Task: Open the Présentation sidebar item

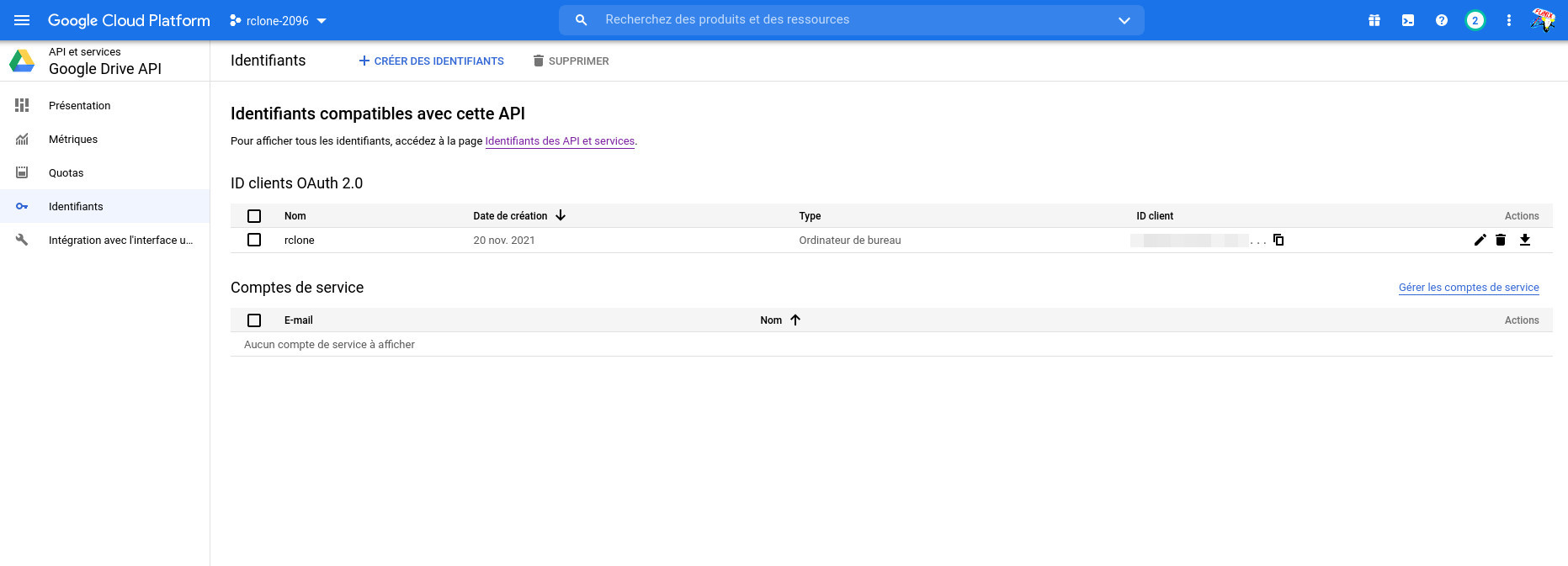Action: pyautogui.click(x=105, y=105)
